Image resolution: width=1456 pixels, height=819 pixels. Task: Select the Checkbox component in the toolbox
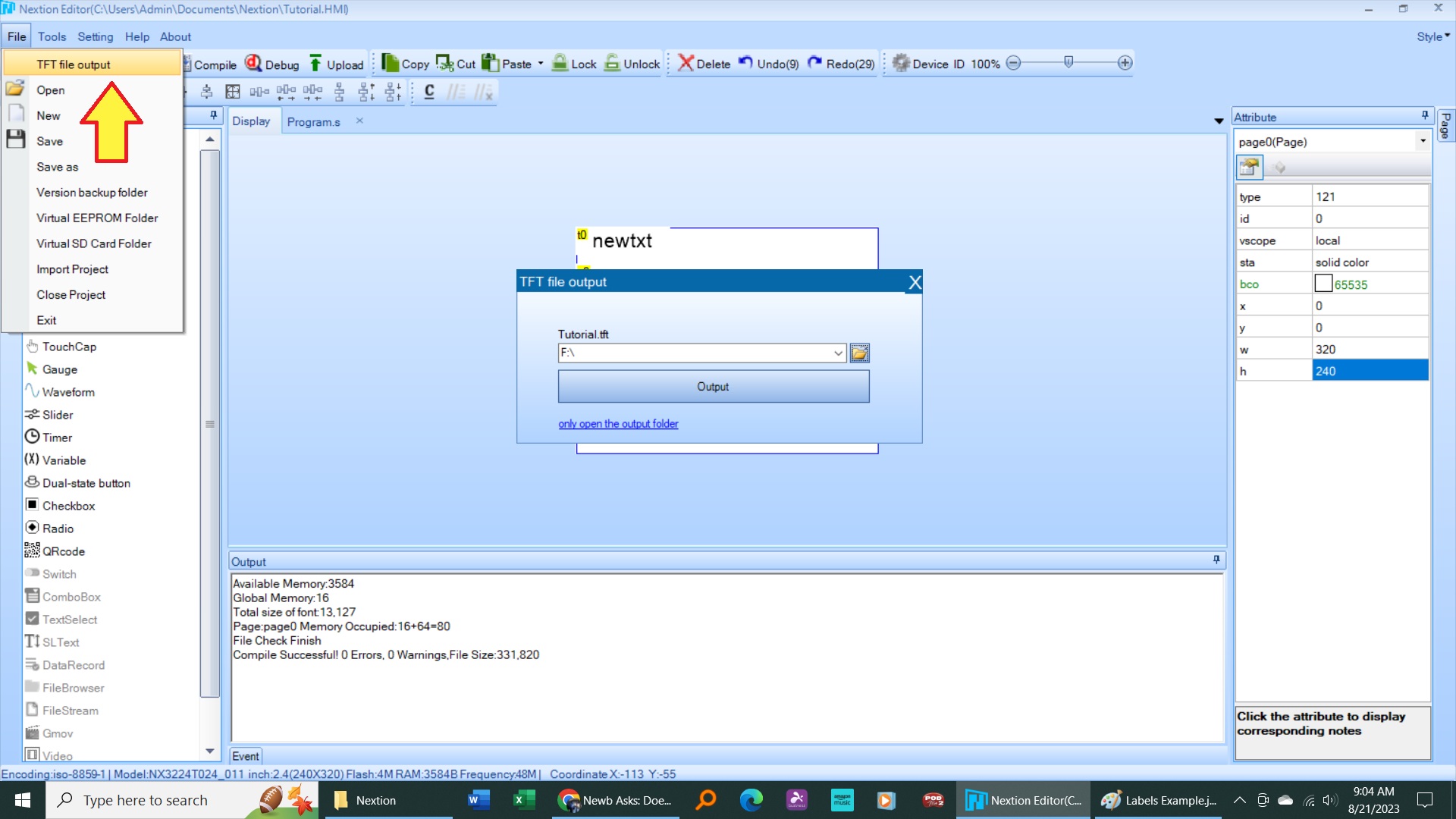(68, 506)
